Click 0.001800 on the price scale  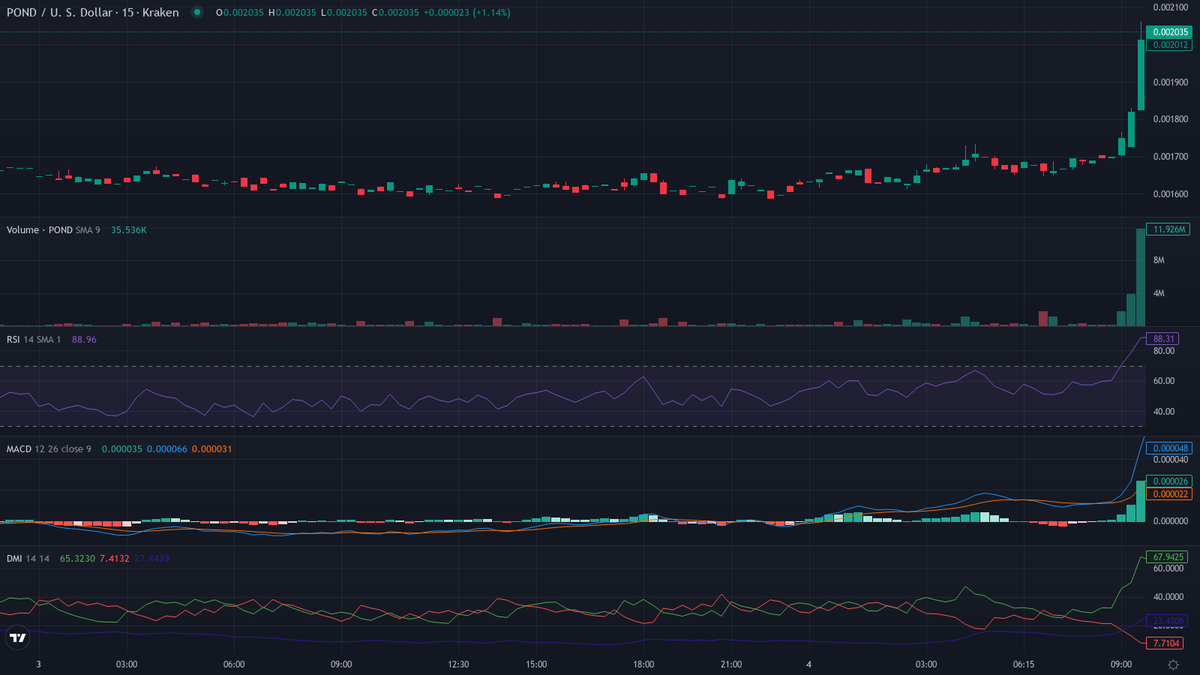click(1171, 119)
